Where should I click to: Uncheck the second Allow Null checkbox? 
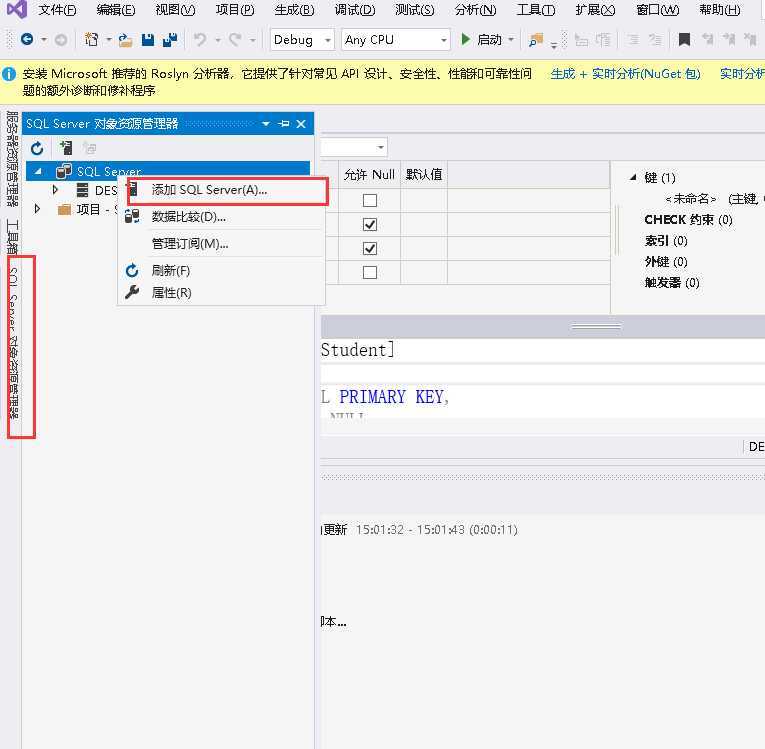pyautogui.click(x=370, y=224)
